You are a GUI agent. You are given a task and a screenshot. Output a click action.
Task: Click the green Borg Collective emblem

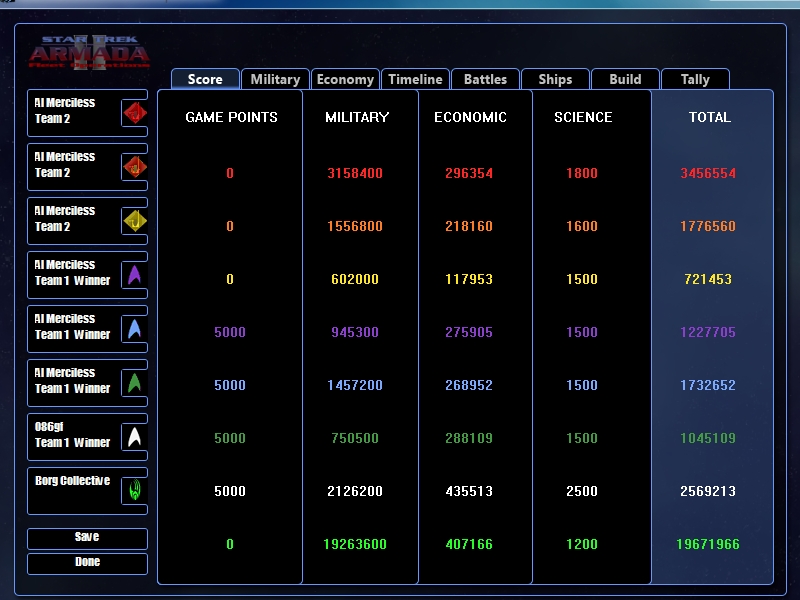point(134,490)
